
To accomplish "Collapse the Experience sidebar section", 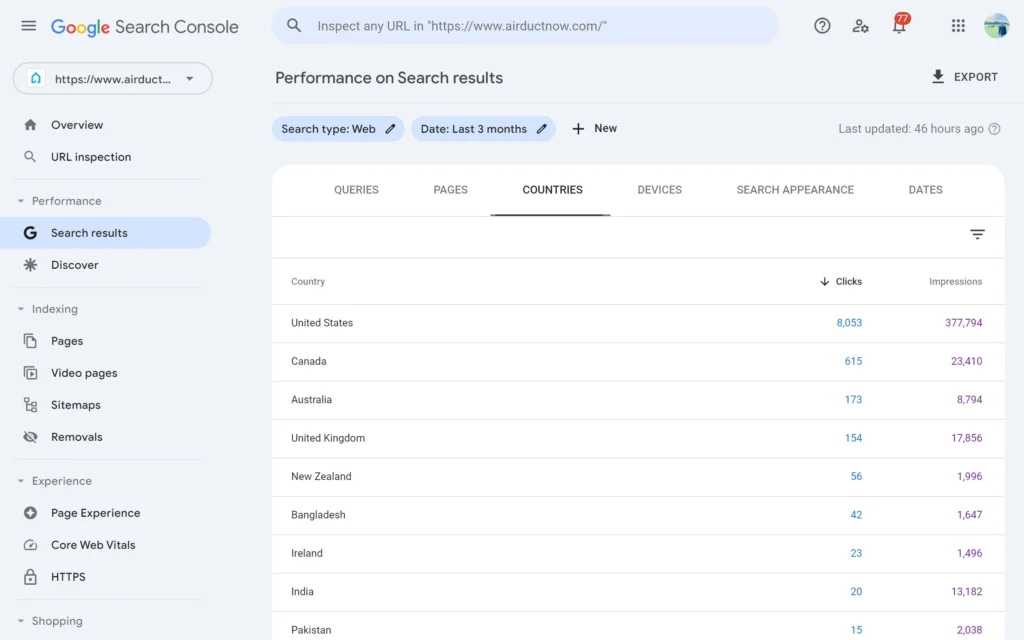I will pos(21,481).
